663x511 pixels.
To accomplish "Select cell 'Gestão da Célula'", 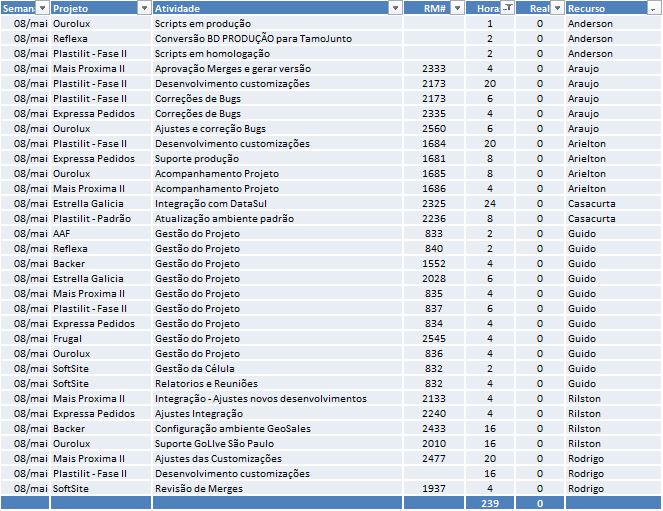I will click(x=277, y=369).
